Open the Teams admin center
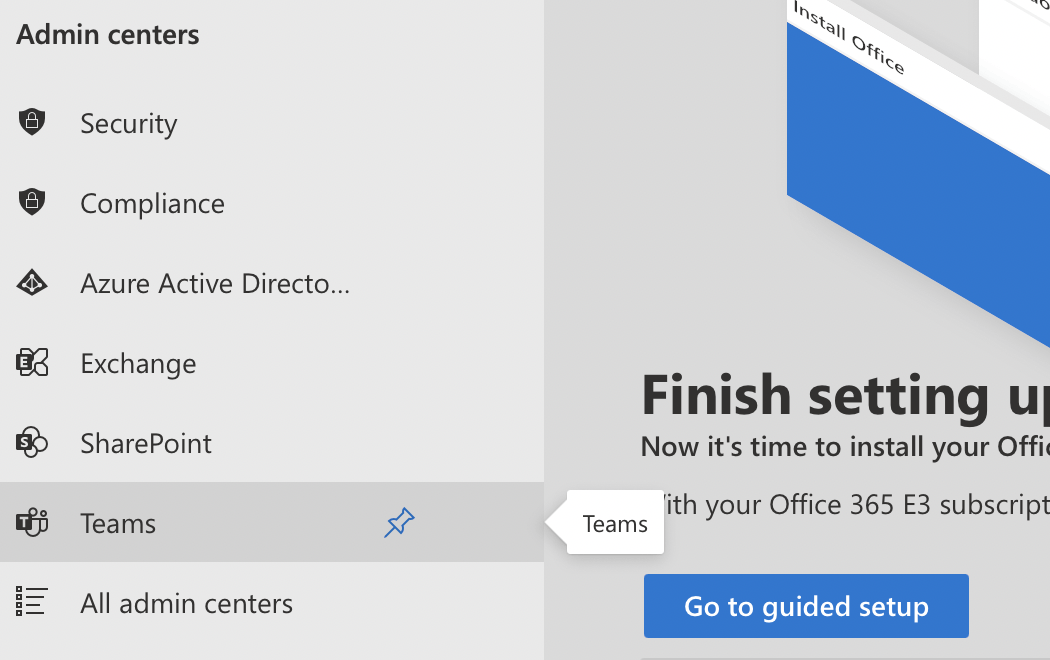 coord(118,524)
